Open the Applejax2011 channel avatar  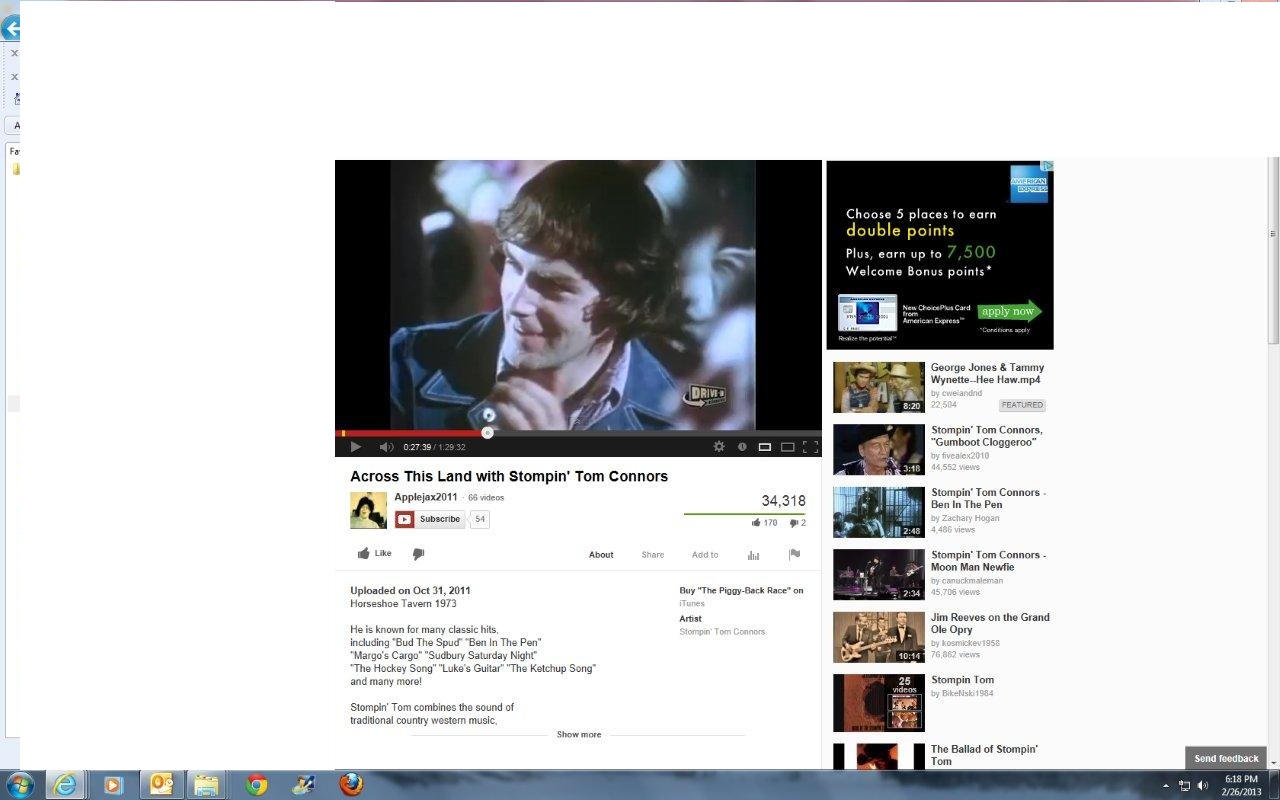pos(368,510)
